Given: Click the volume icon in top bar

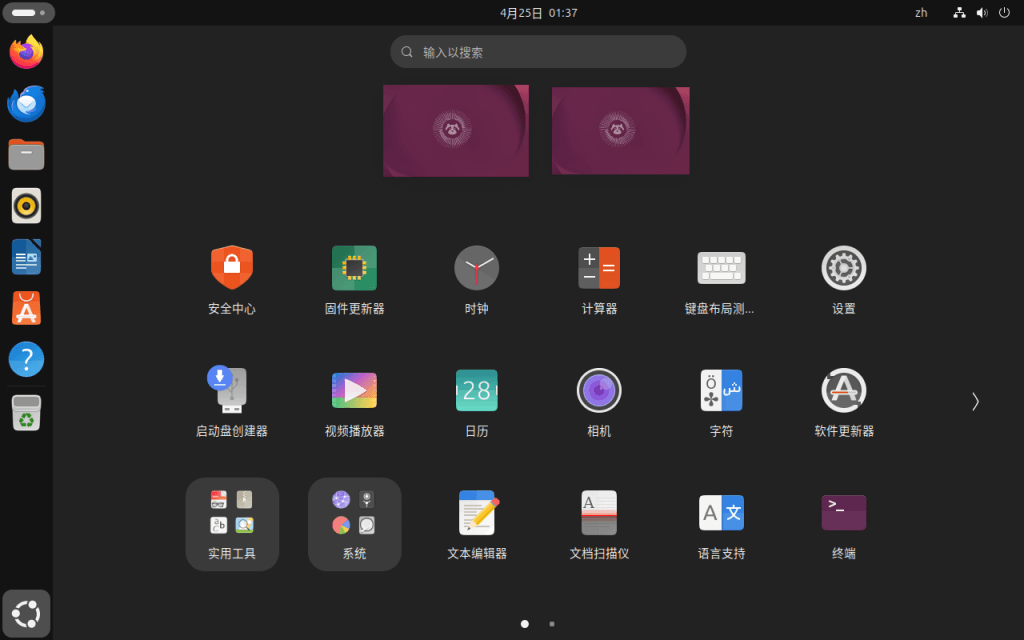Looking at the screenshot, I should 982,12.
